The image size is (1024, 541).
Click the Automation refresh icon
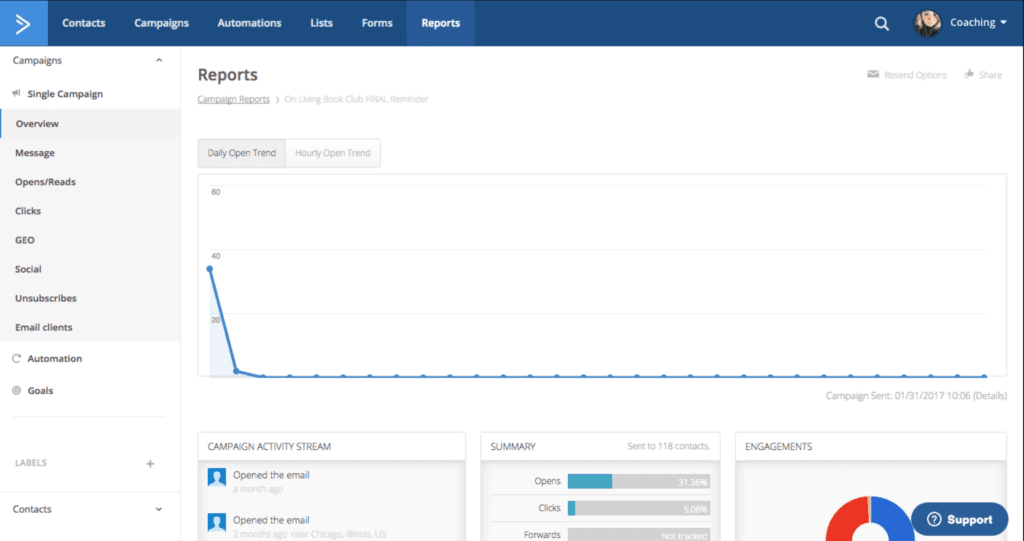pos(16,359)
